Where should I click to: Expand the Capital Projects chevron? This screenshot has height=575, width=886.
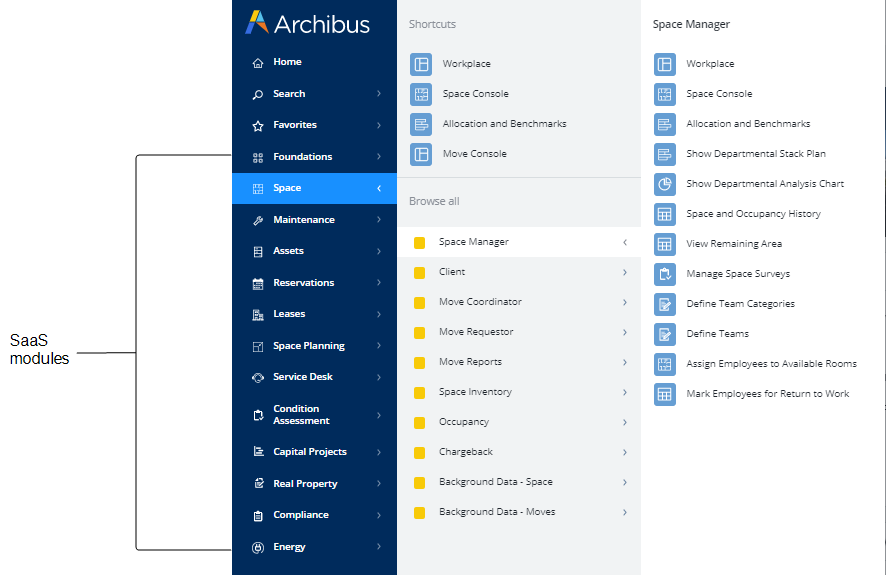point(379,452)
